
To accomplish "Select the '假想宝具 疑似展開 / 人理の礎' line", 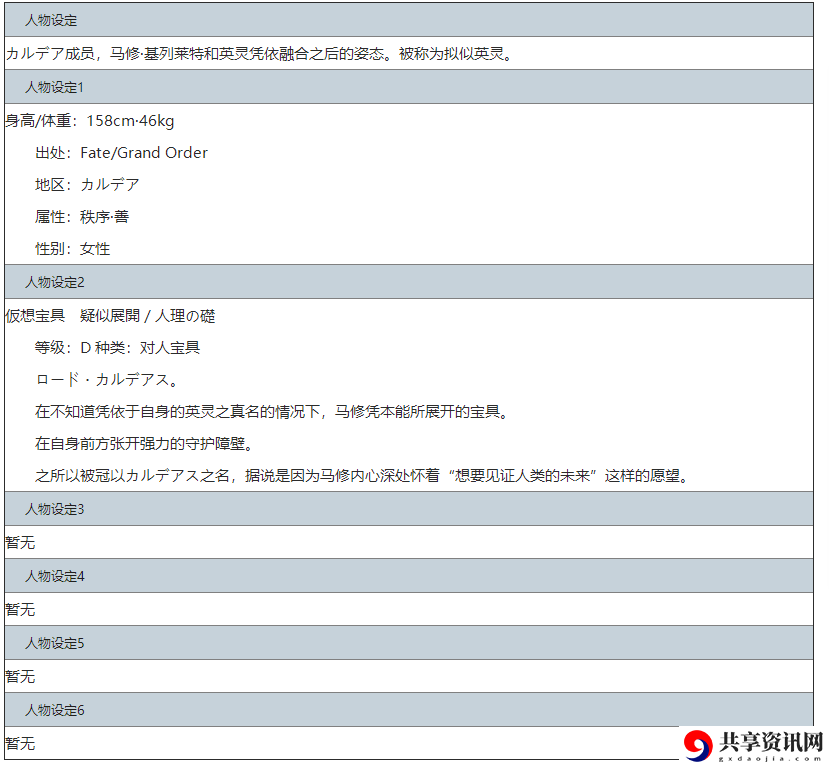I will coord(110,316).
